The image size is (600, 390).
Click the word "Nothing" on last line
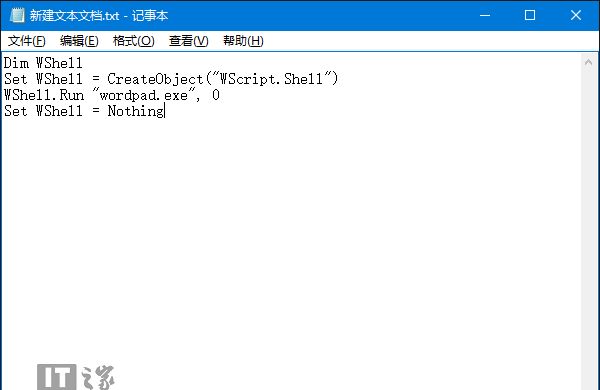(136, 111)
